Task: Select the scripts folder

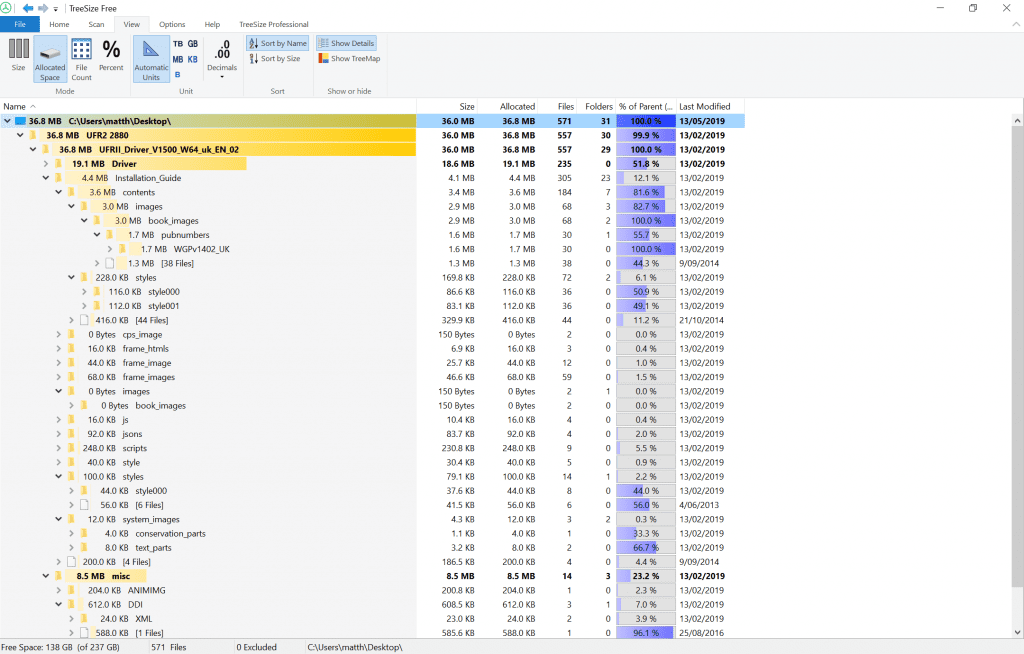Action: (x=135, y=448)
